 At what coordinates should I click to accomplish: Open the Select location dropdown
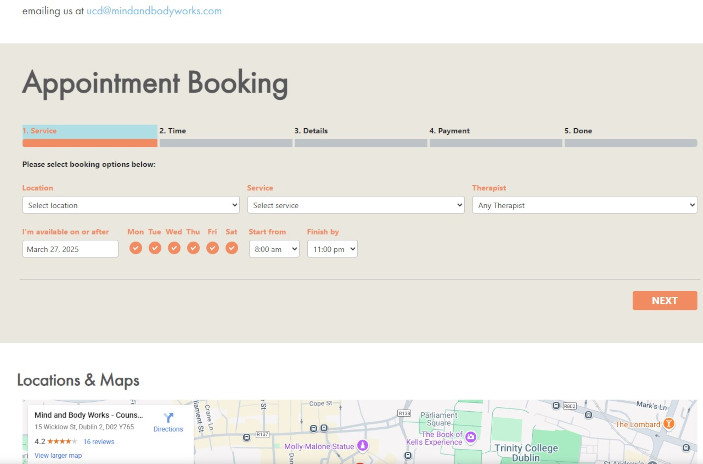click(x=131, y=205)
